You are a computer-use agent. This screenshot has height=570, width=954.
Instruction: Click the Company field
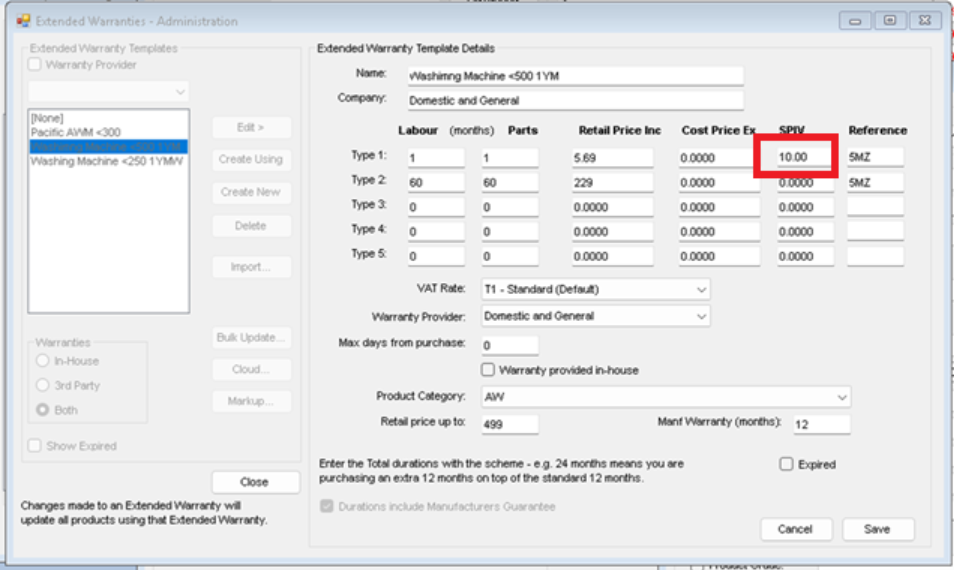576,101
